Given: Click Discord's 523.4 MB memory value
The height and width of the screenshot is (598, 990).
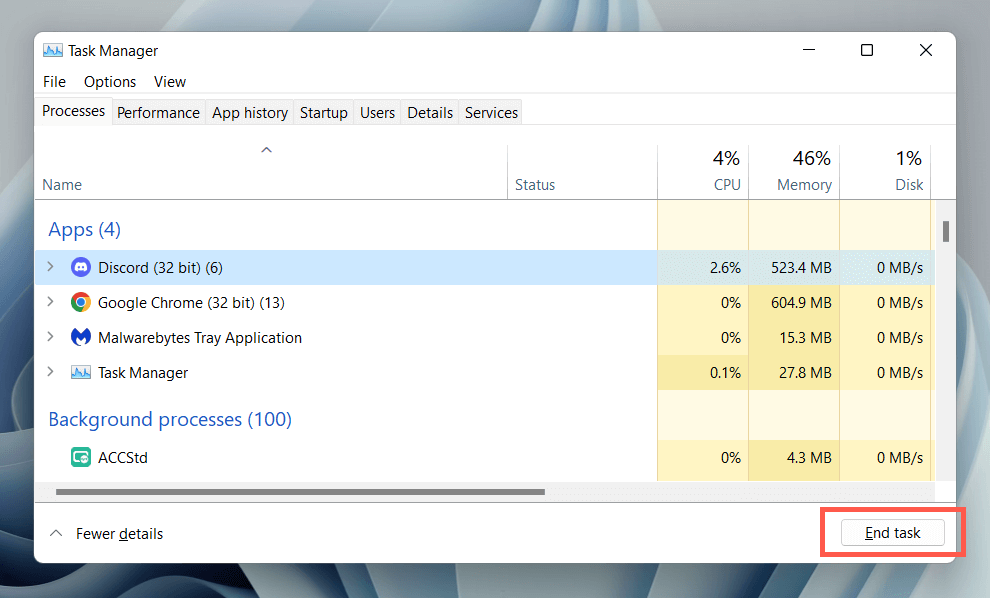Looking at the screenshot, I should click(801, 268).
